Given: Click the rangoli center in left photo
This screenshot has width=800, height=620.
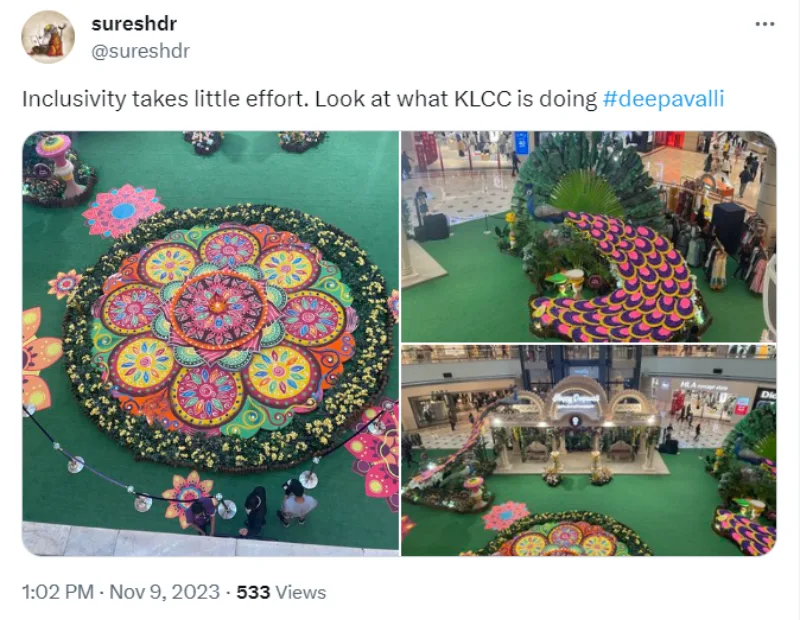Looking at the screenshot, I should pos(218,308).
